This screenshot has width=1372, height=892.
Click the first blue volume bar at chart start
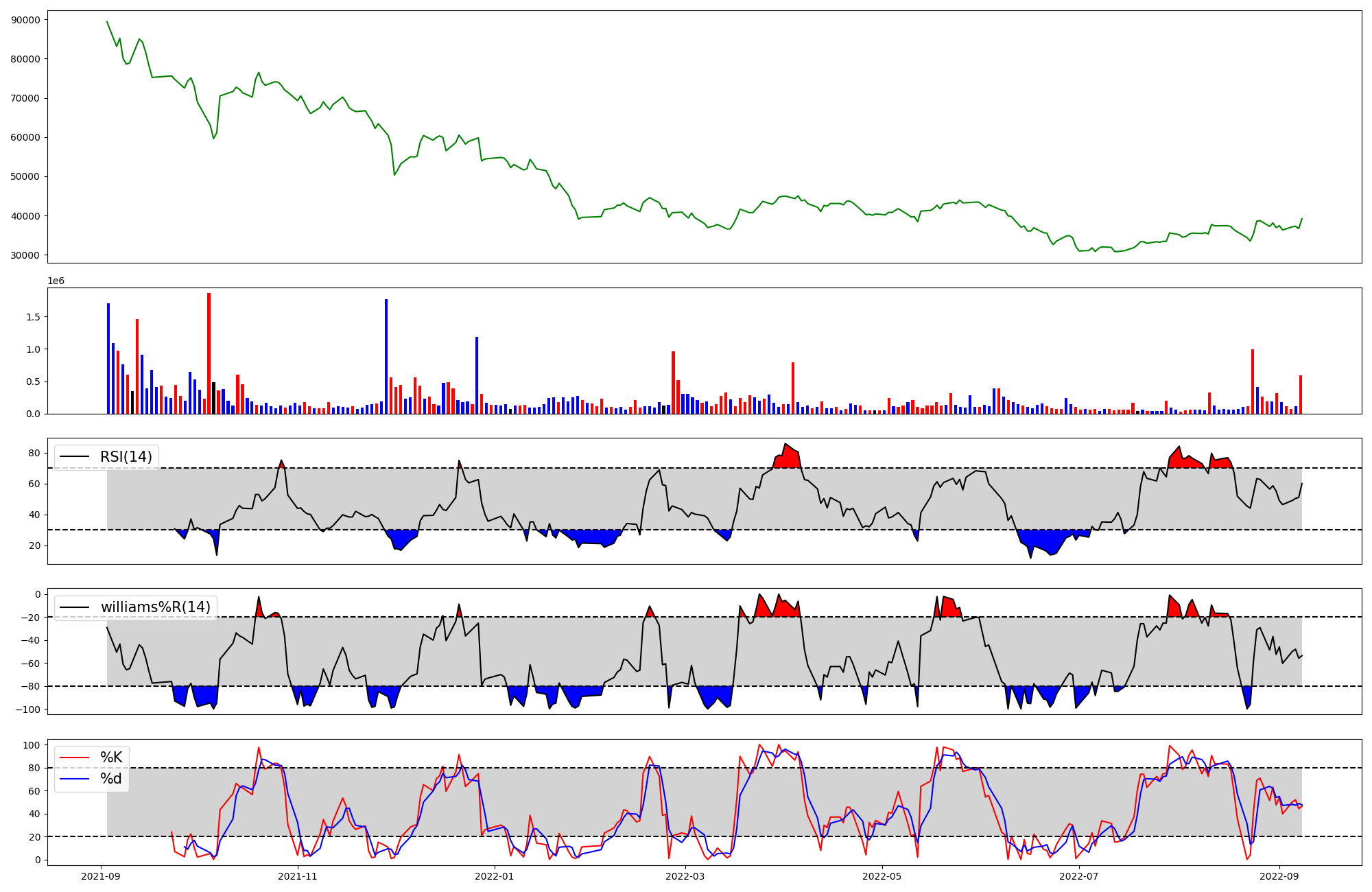108,358
